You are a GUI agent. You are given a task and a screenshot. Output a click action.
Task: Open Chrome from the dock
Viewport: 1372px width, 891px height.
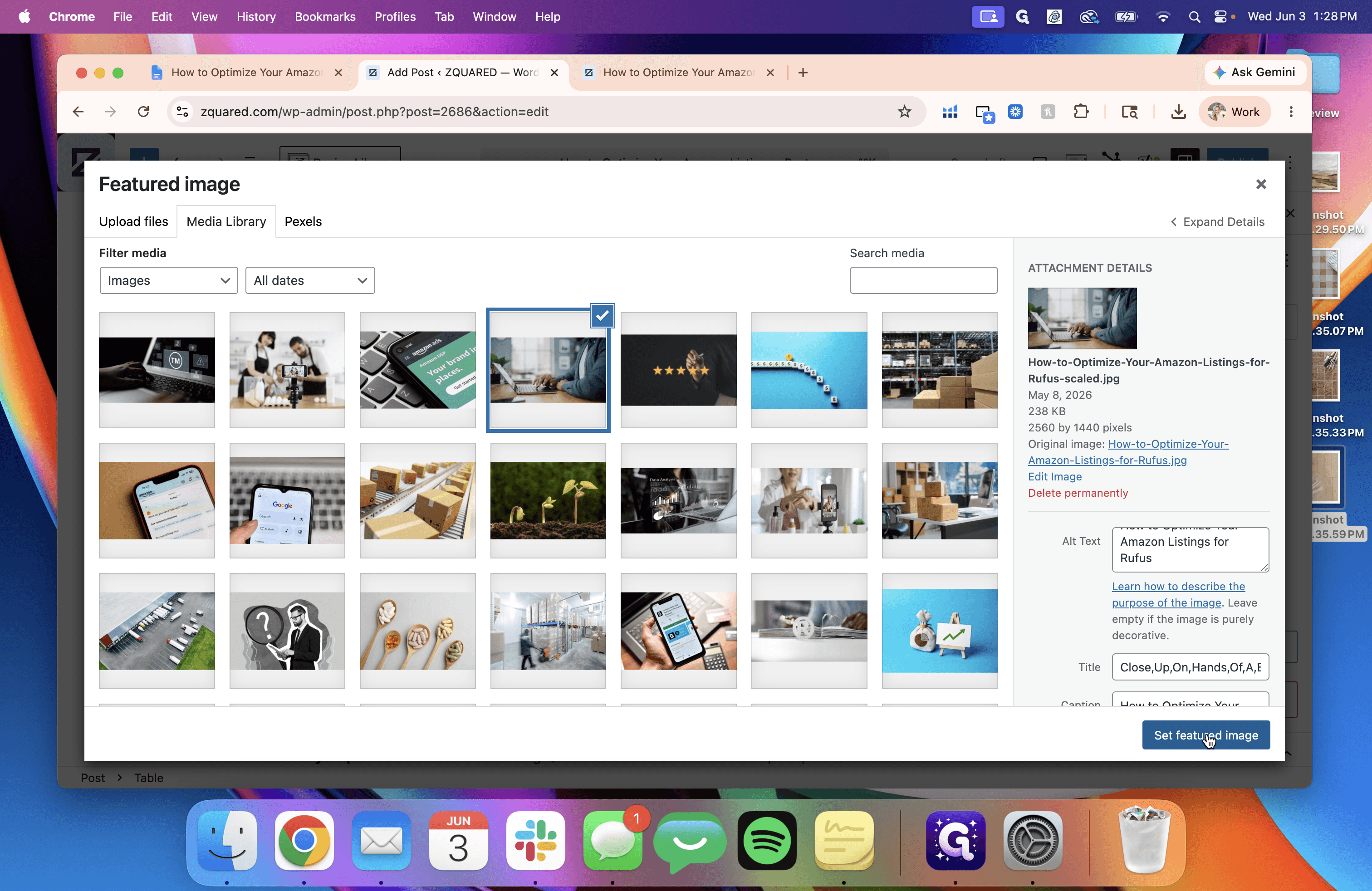304,840
